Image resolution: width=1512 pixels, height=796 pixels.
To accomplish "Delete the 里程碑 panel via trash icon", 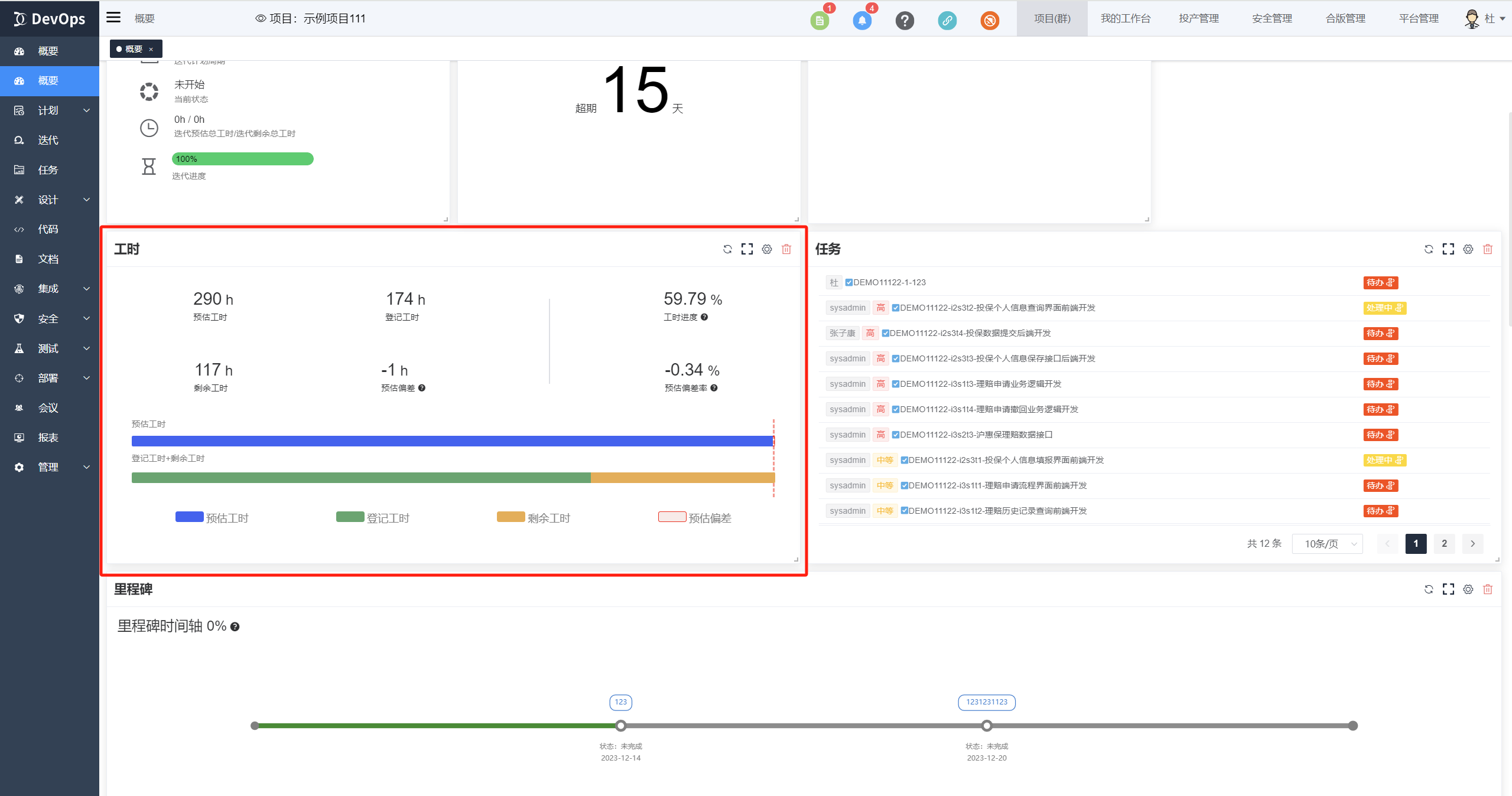I will coord(1488,589).
